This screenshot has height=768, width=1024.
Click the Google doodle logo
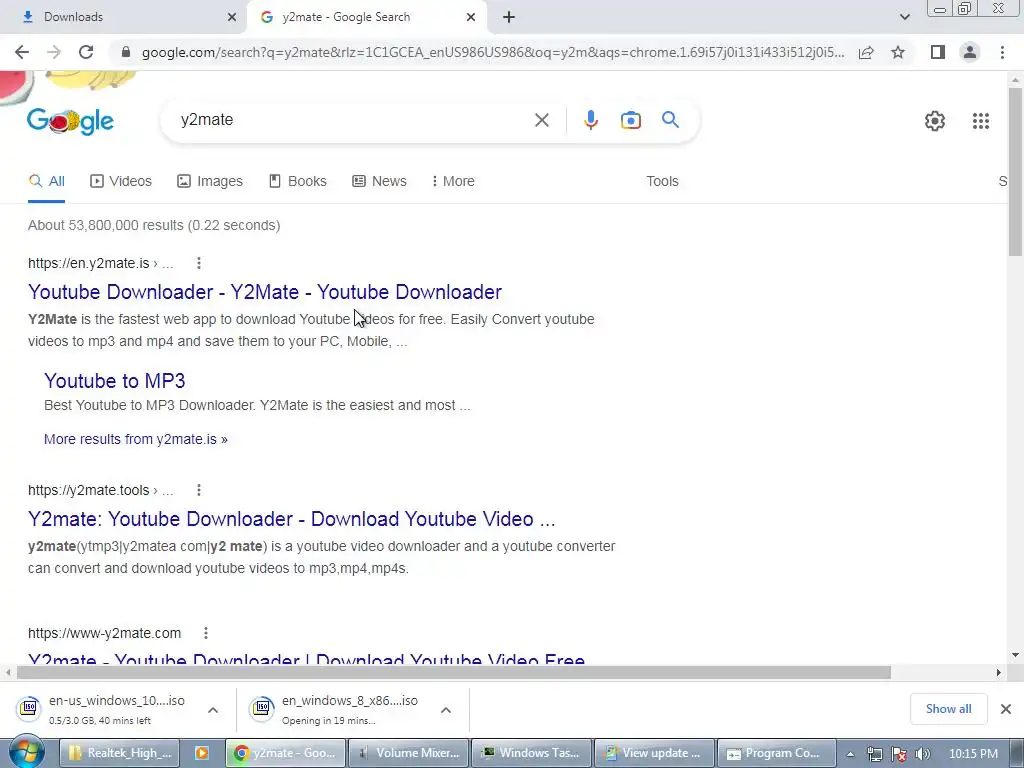pyautogui.click(x=70, y=121)
